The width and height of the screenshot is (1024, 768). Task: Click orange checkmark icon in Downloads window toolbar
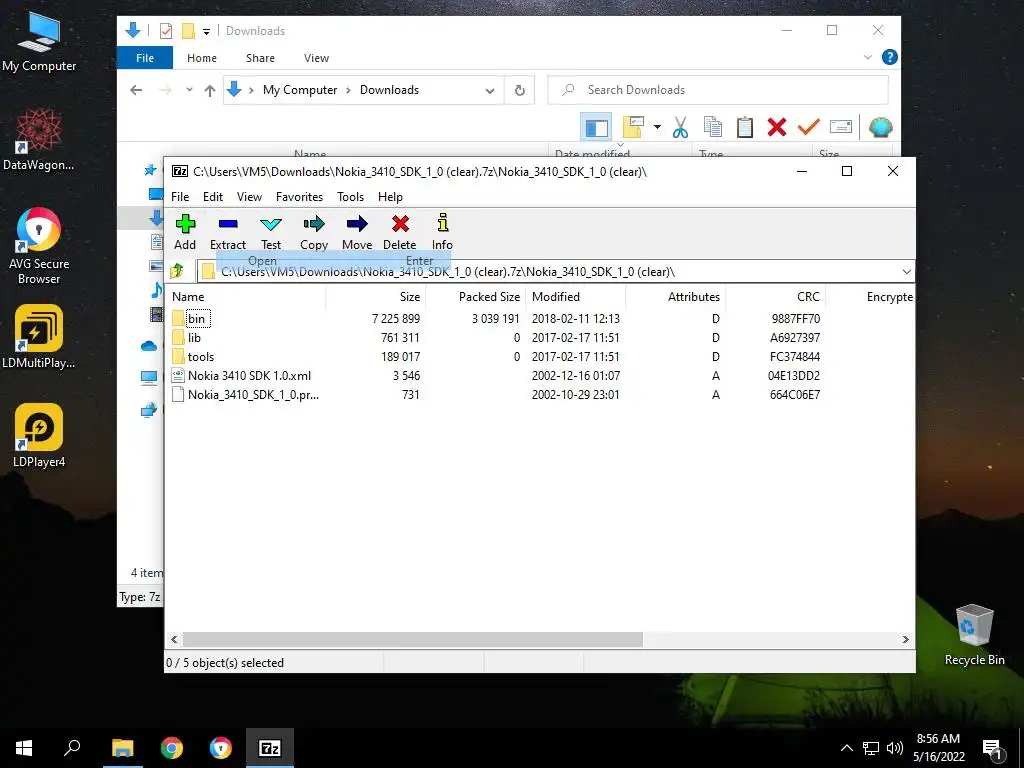(x=808, y=127)
